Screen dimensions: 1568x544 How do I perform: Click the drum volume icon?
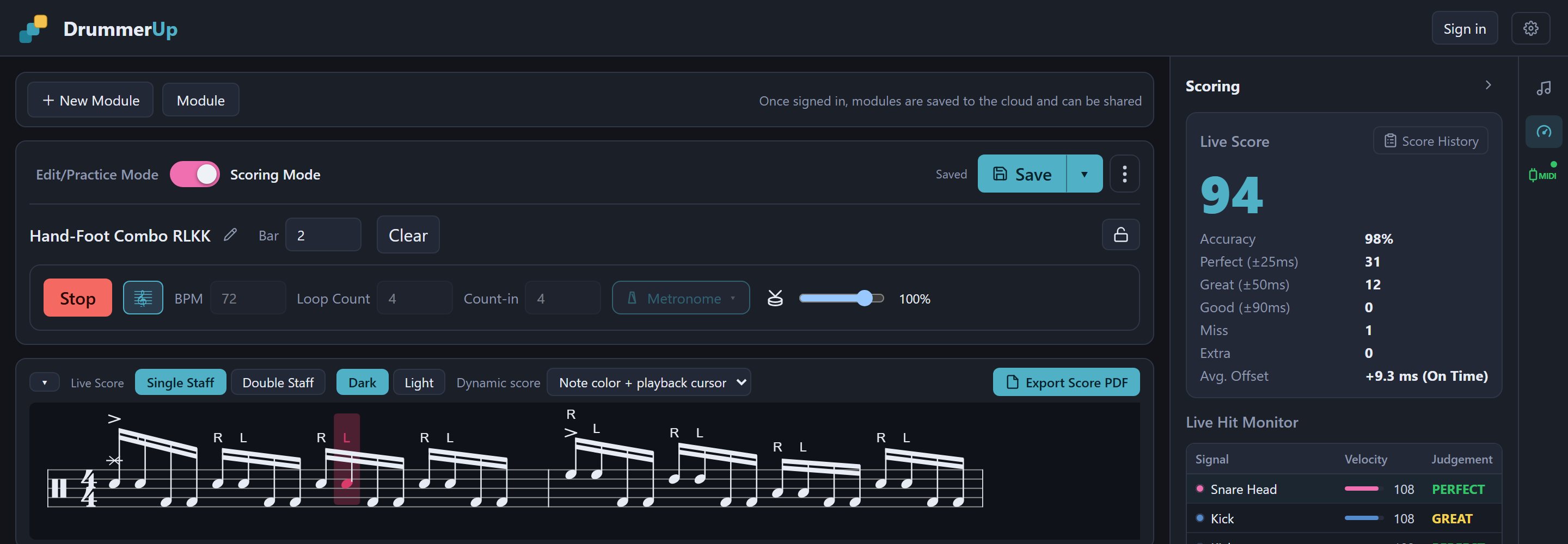[x=774, y=298]
